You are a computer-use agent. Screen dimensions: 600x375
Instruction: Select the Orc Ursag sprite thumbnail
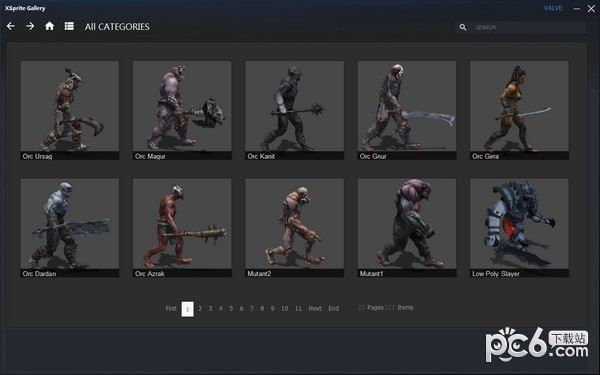[70, 110]
